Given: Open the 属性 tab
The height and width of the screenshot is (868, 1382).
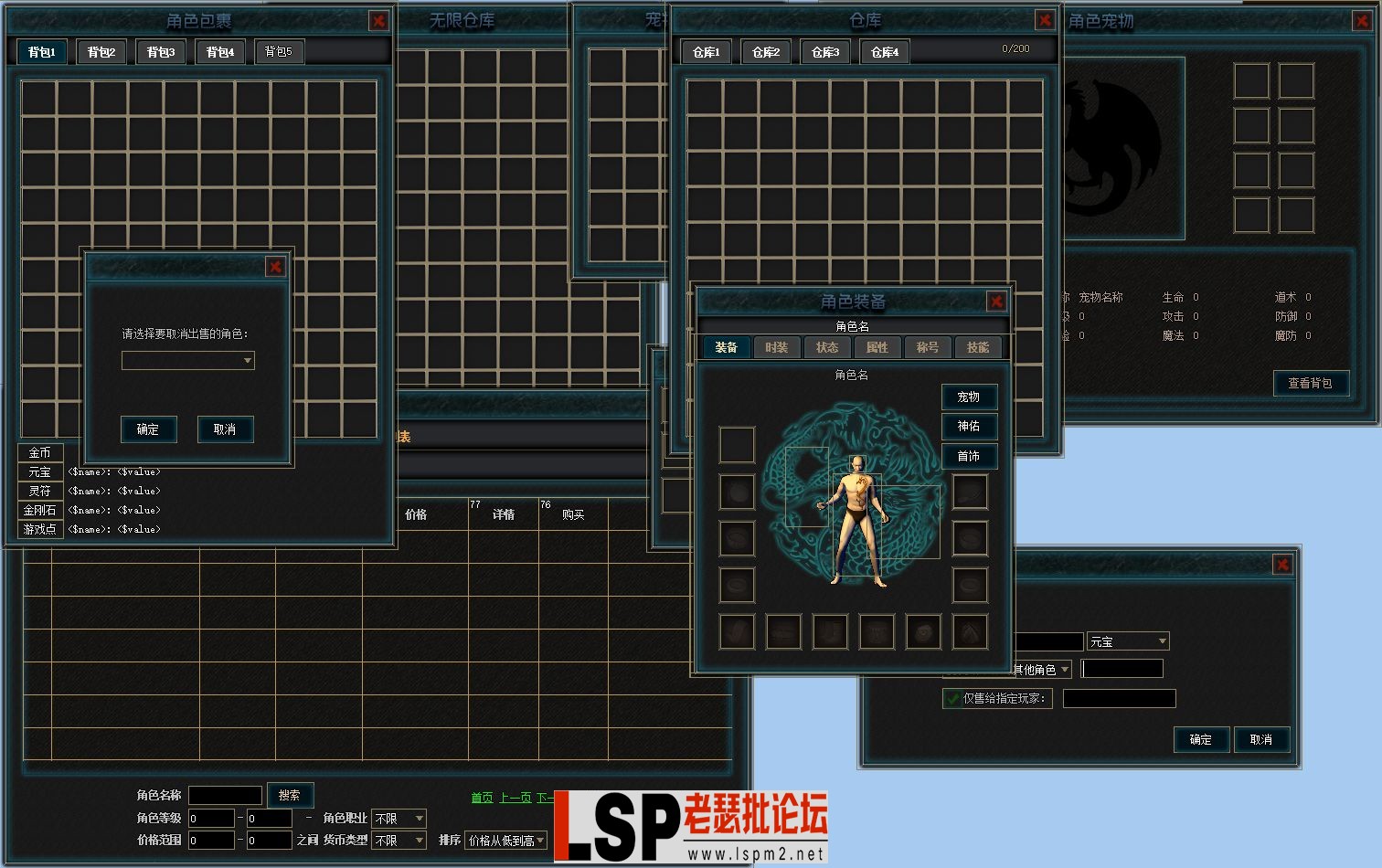Looking at the screenshot, I should [877, 347].
